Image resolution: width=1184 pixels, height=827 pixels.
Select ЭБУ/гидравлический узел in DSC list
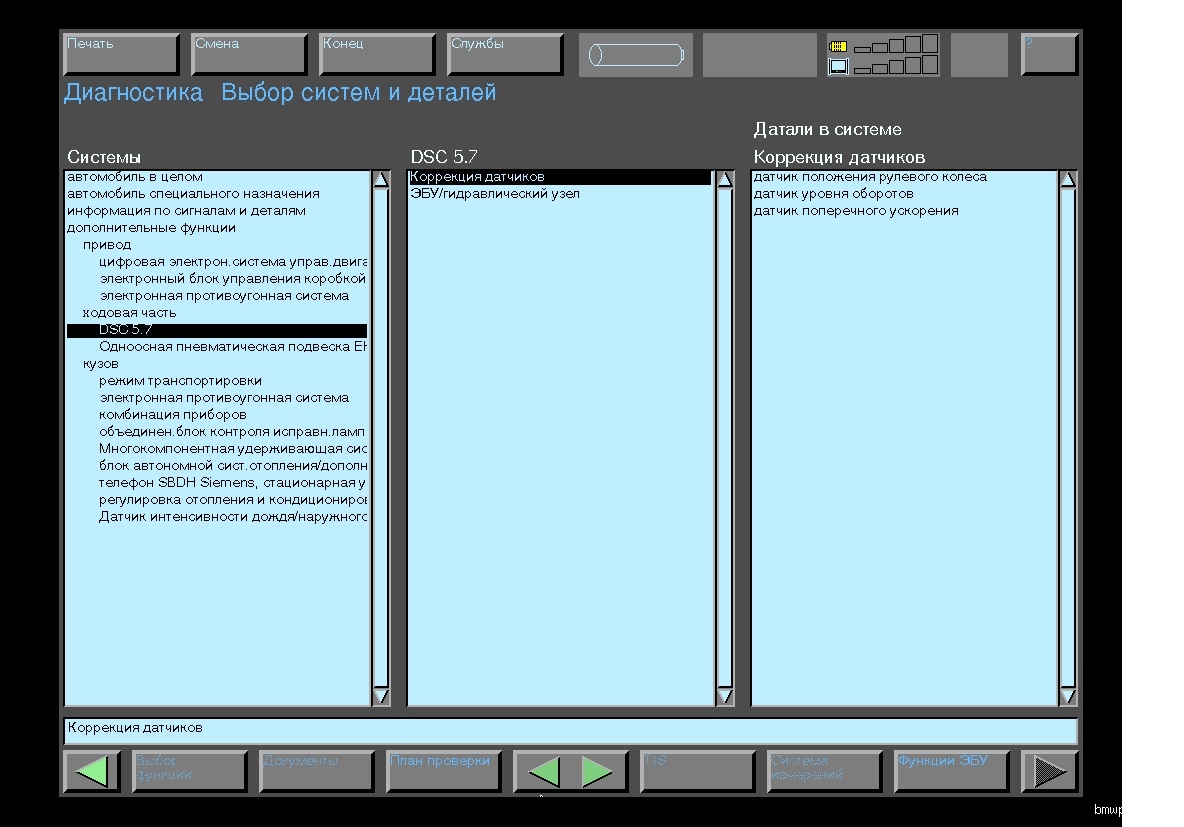(x=495, y=194)
